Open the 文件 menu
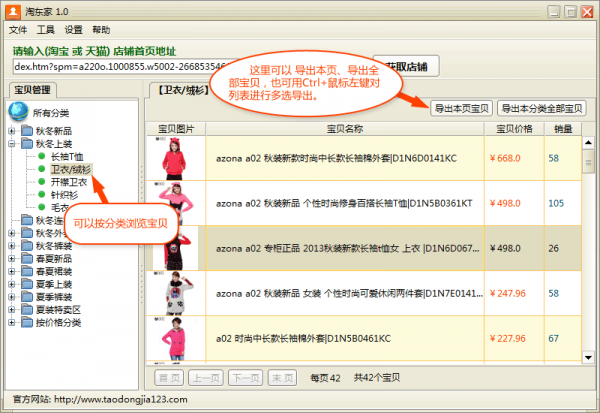 click(18, 30)
